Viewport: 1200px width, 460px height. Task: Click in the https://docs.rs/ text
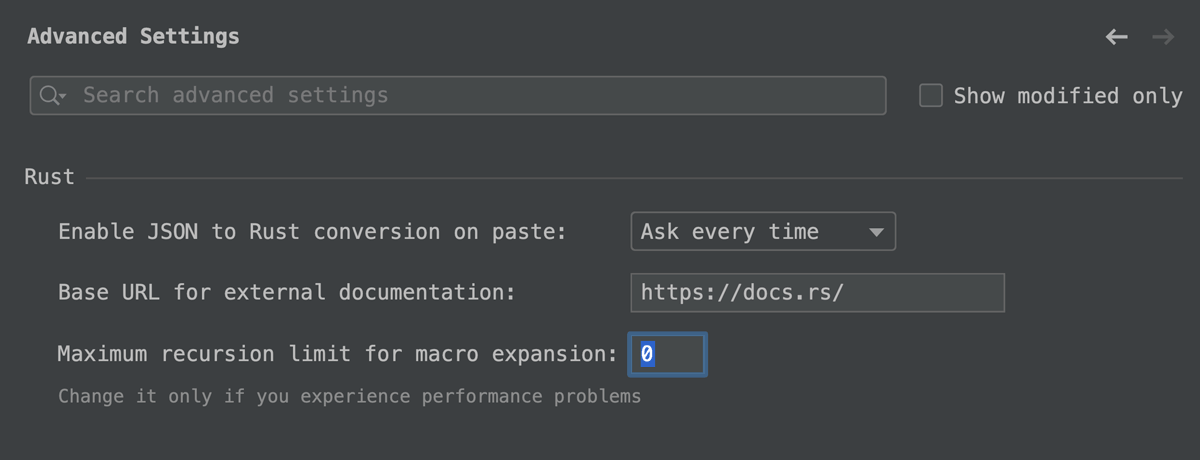tap(743, 292)
